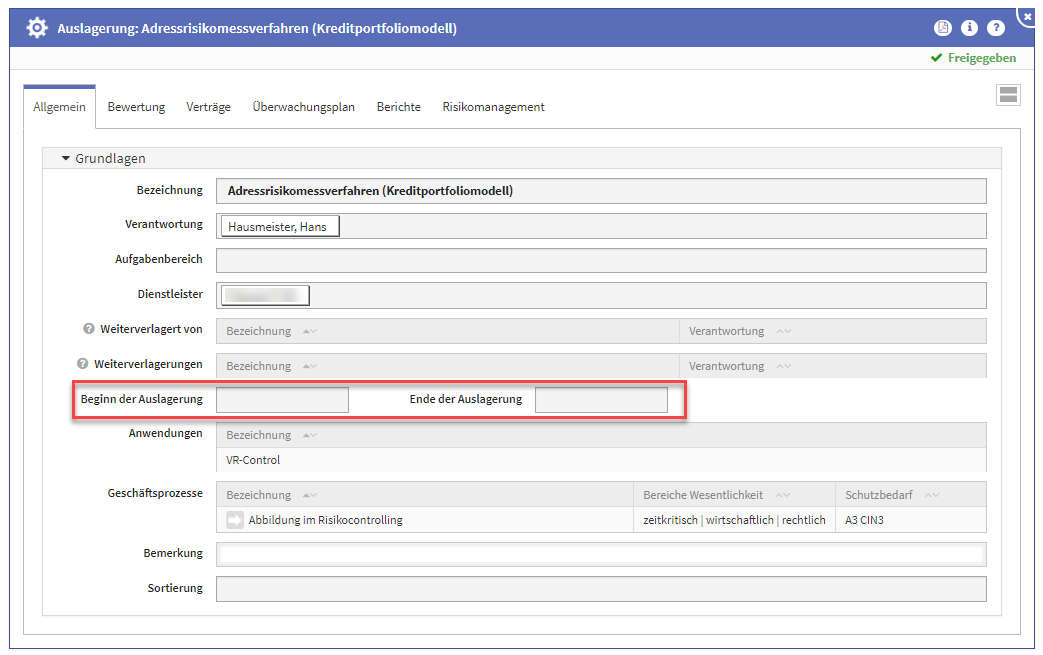Close the dialog with the X button

click(x=1029, y=15)
